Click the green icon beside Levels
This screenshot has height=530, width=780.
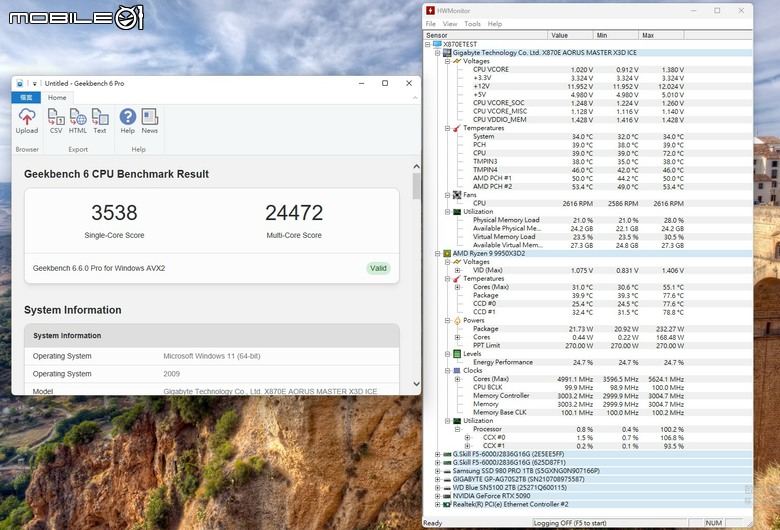[457, 354]
